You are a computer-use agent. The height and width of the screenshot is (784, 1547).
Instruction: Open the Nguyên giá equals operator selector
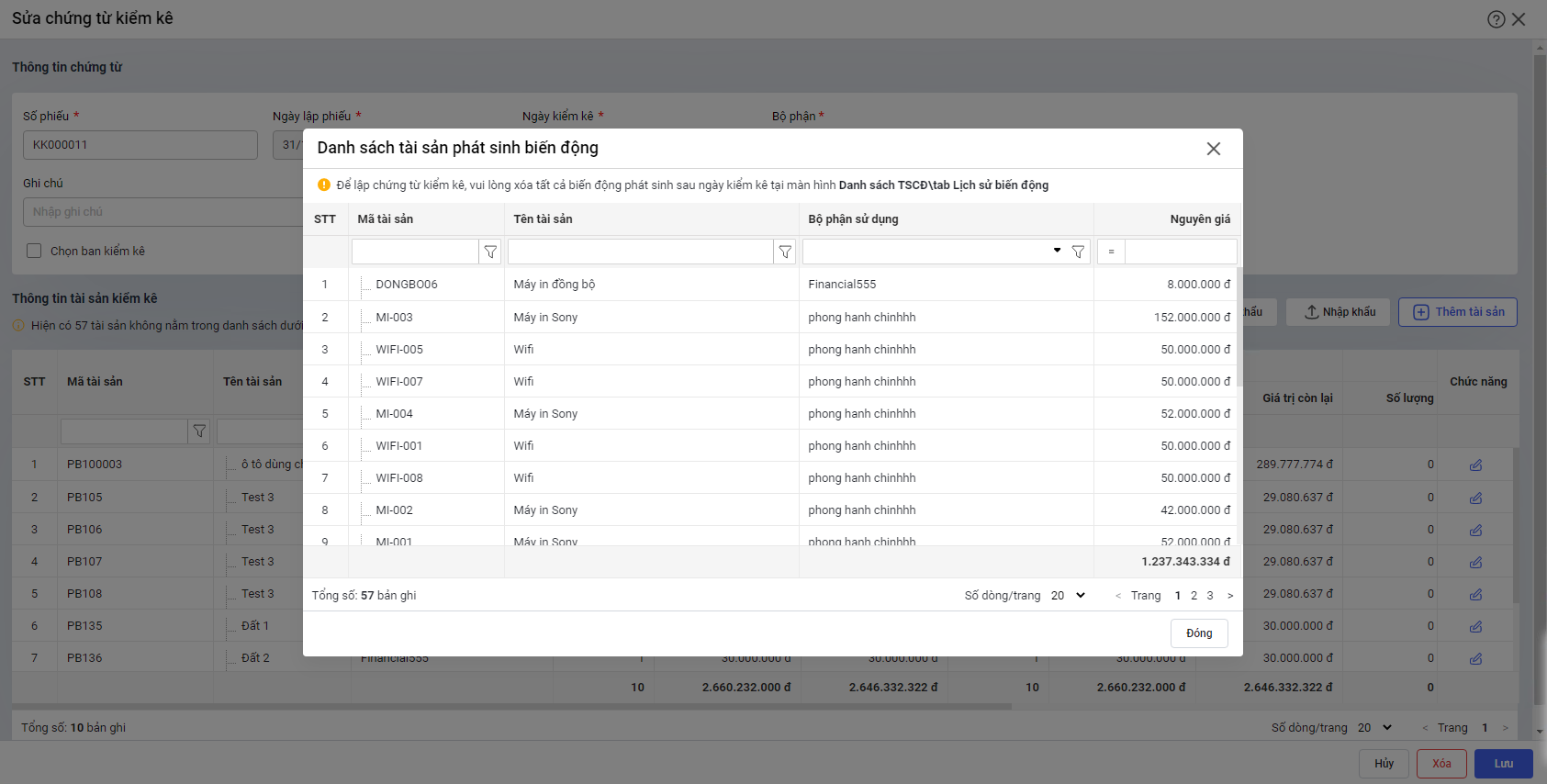click(1111, 252)
